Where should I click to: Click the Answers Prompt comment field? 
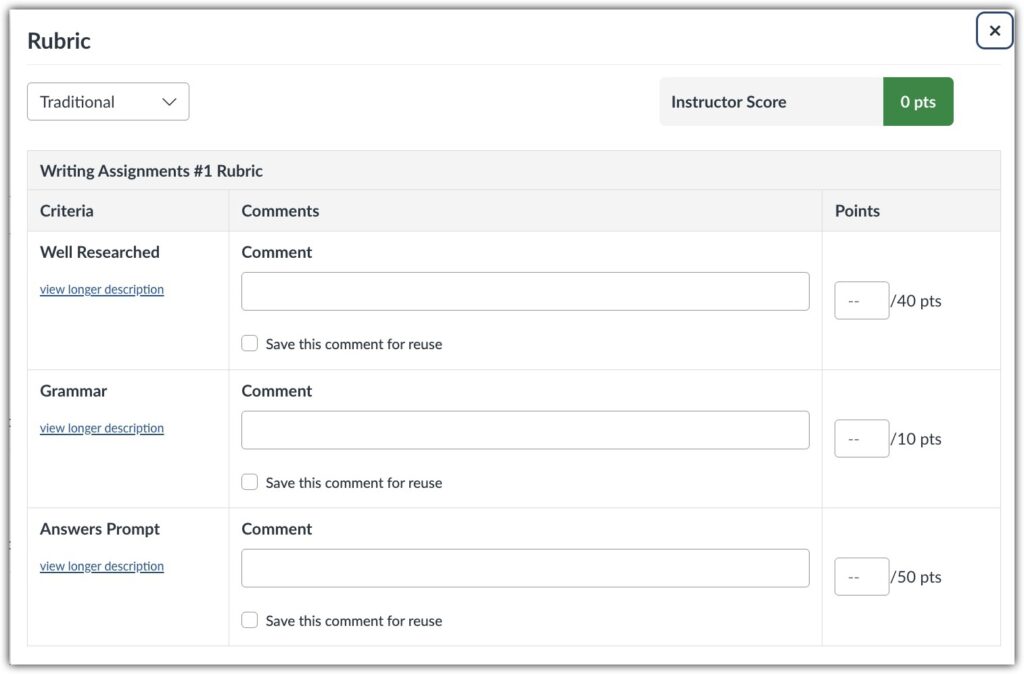point(525,567)
